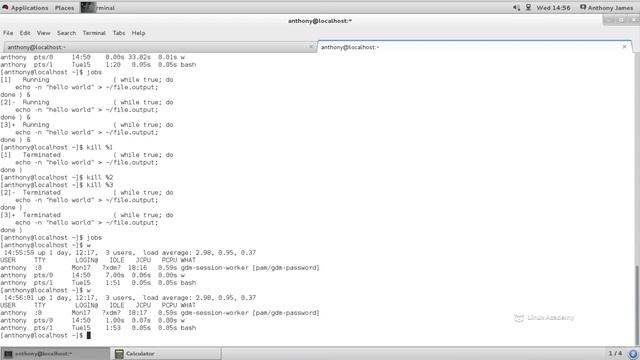The image size is (640, 360).
Task: Open the View menu
Action: tap(44, 33)
